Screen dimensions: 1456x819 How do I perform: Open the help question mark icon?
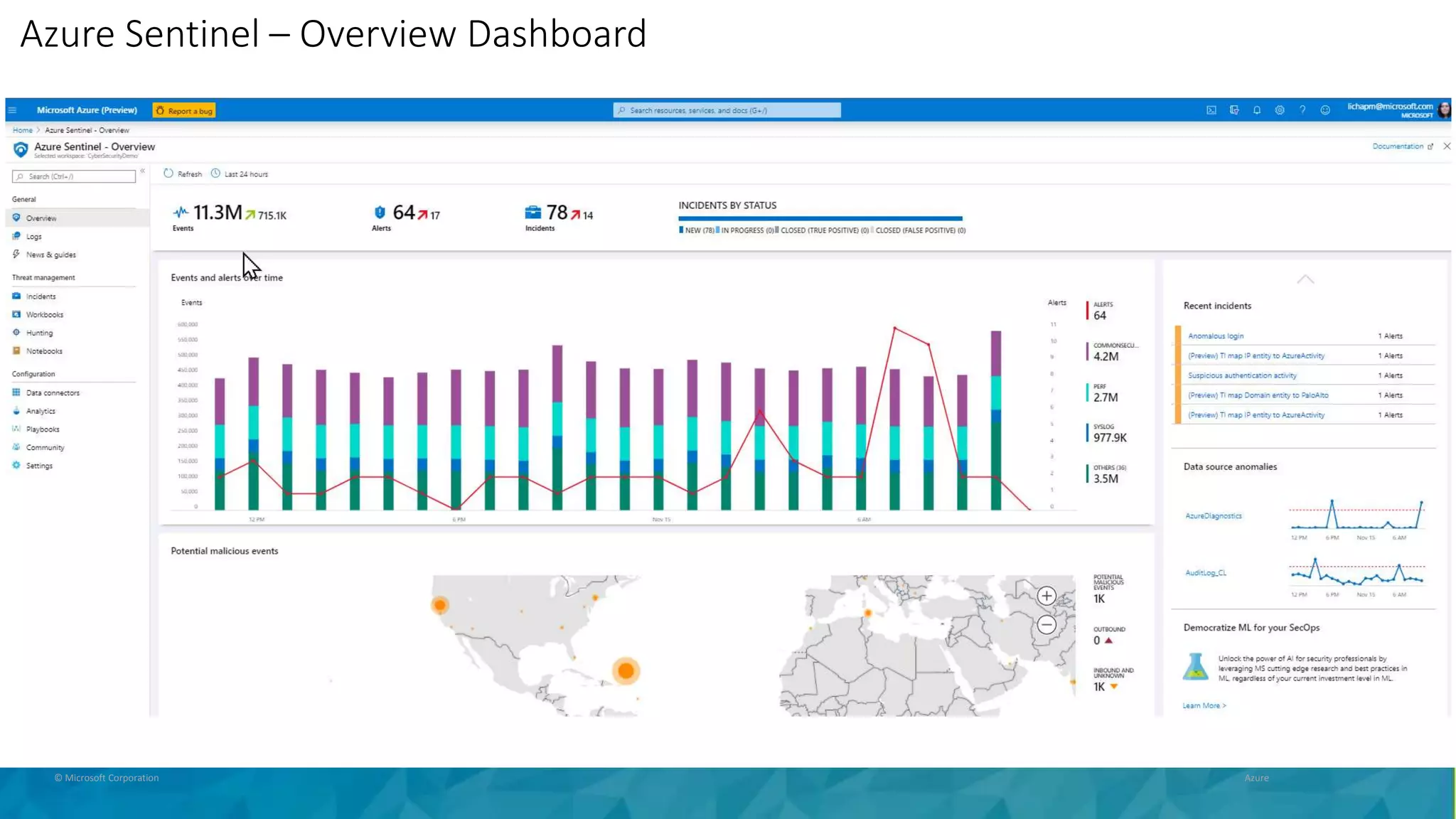pyautogui.click(x=1302, y=110)
